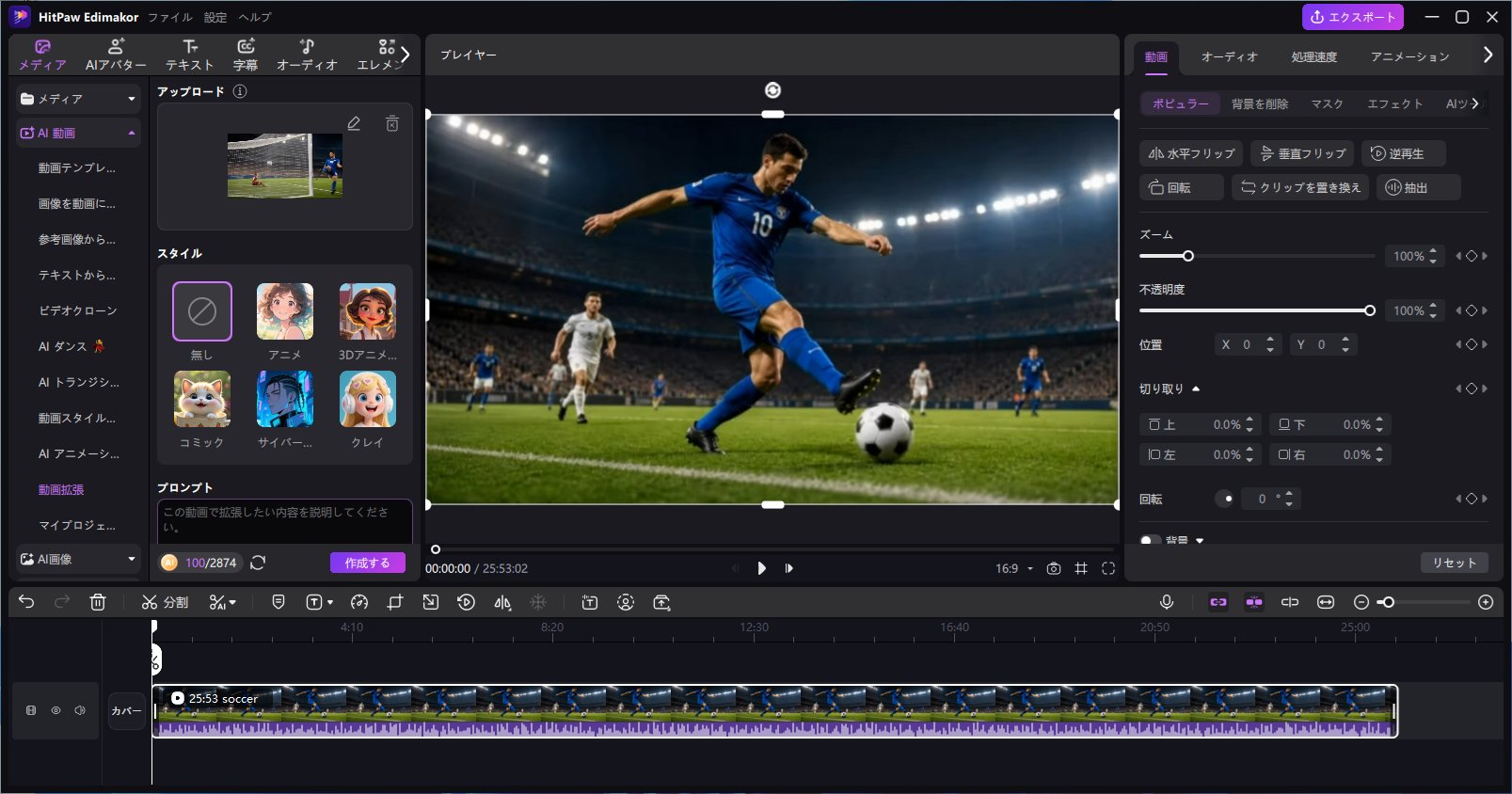The height and width of the screenshot is (794, 1512).
Task: Switch to the オーディオ properties tab
Action: click(x=1229, y=56)
